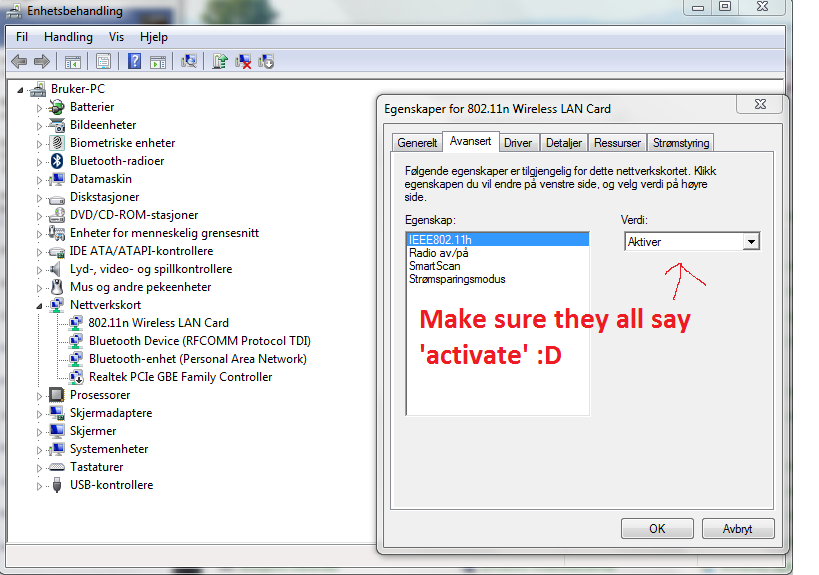Select the Bildeenheter category
819x575 pixels.
pos(103,125)
